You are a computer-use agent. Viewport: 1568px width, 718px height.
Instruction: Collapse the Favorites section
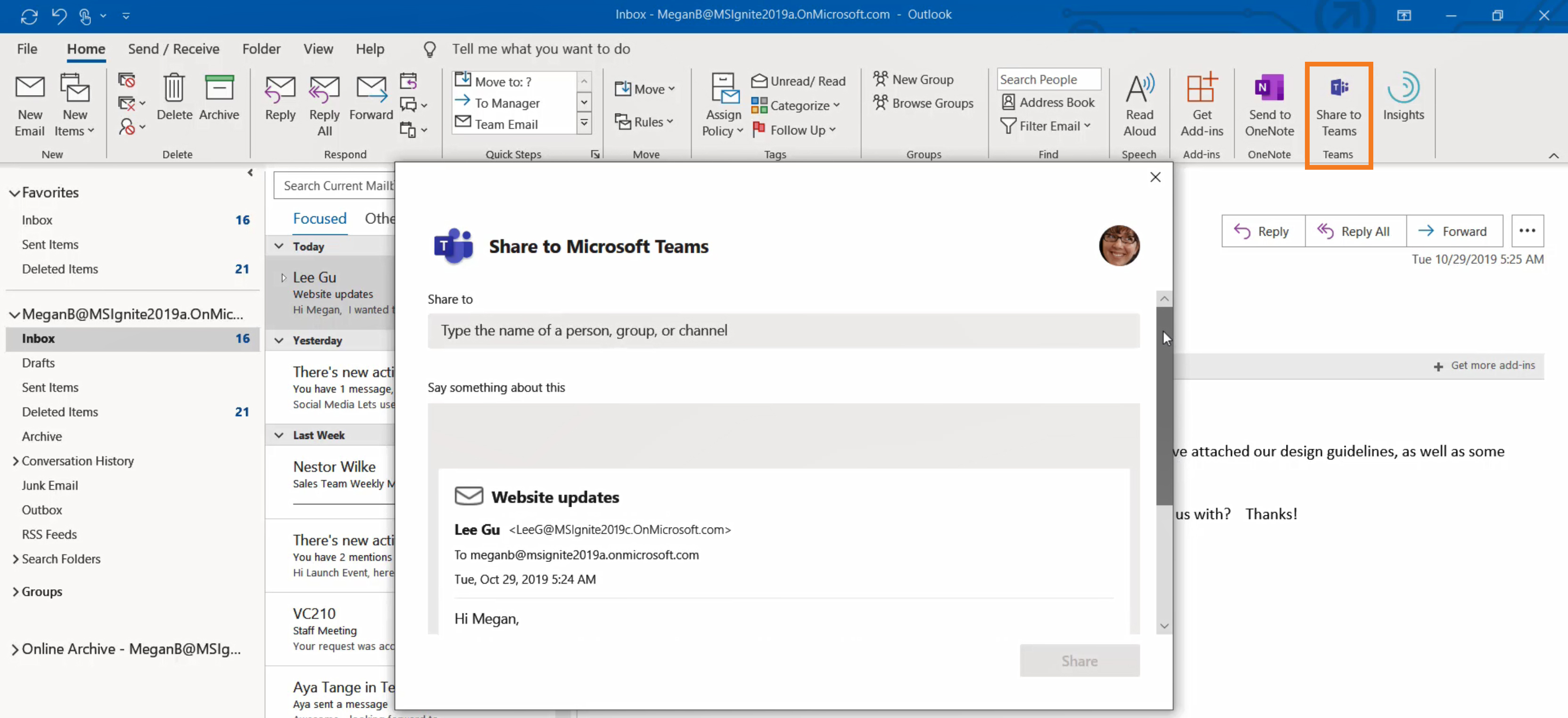(x=15, y=193)
